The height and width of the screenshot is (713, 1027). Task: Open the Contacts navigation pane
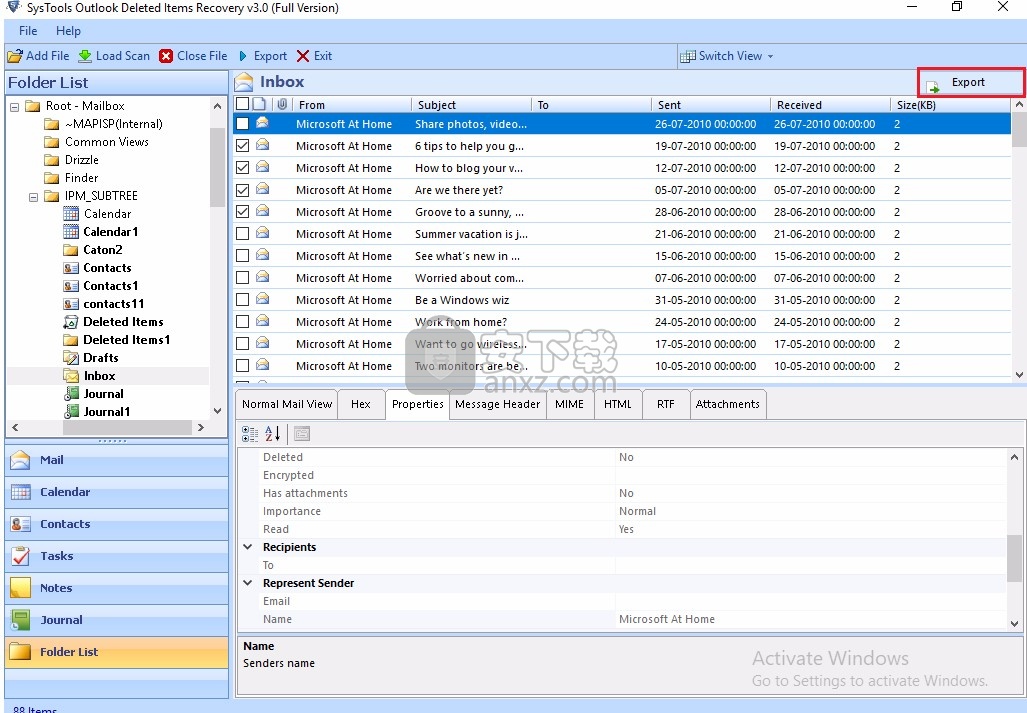[x=117, y=524]
